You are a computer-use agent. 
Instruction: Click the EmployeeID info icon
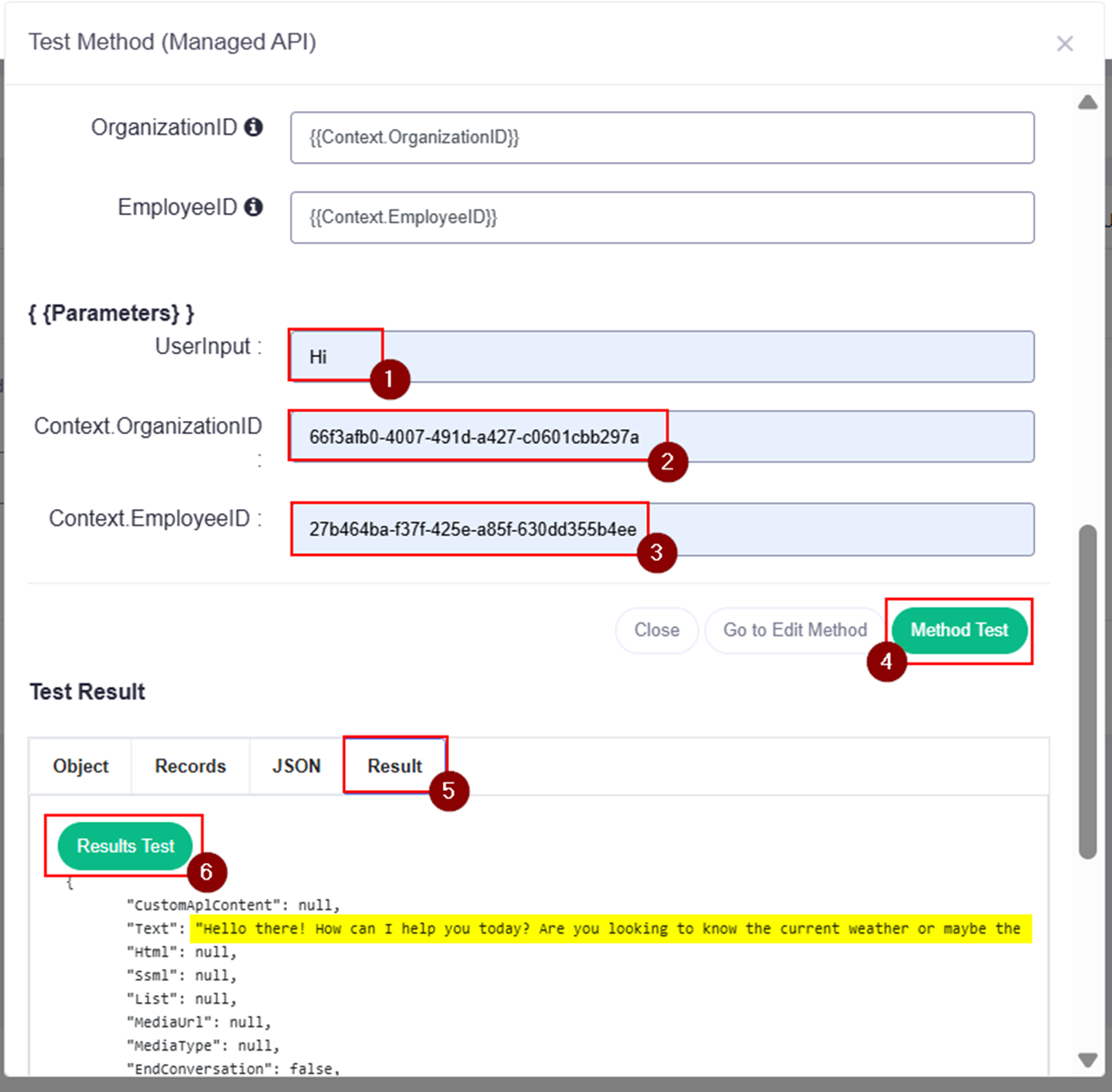(254, 207)
